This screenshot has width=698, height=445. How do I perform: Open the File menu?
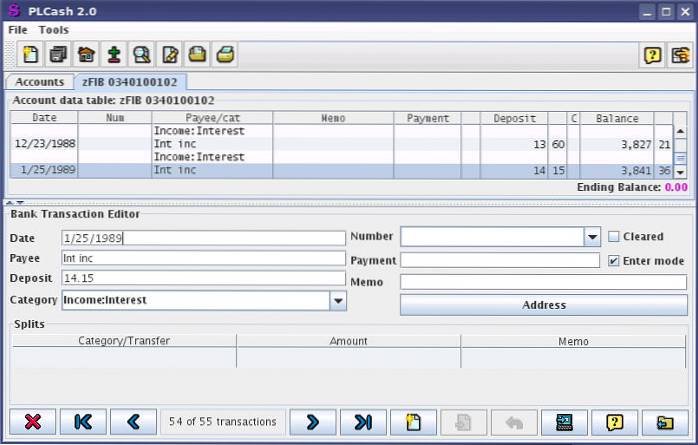point(17,30)
